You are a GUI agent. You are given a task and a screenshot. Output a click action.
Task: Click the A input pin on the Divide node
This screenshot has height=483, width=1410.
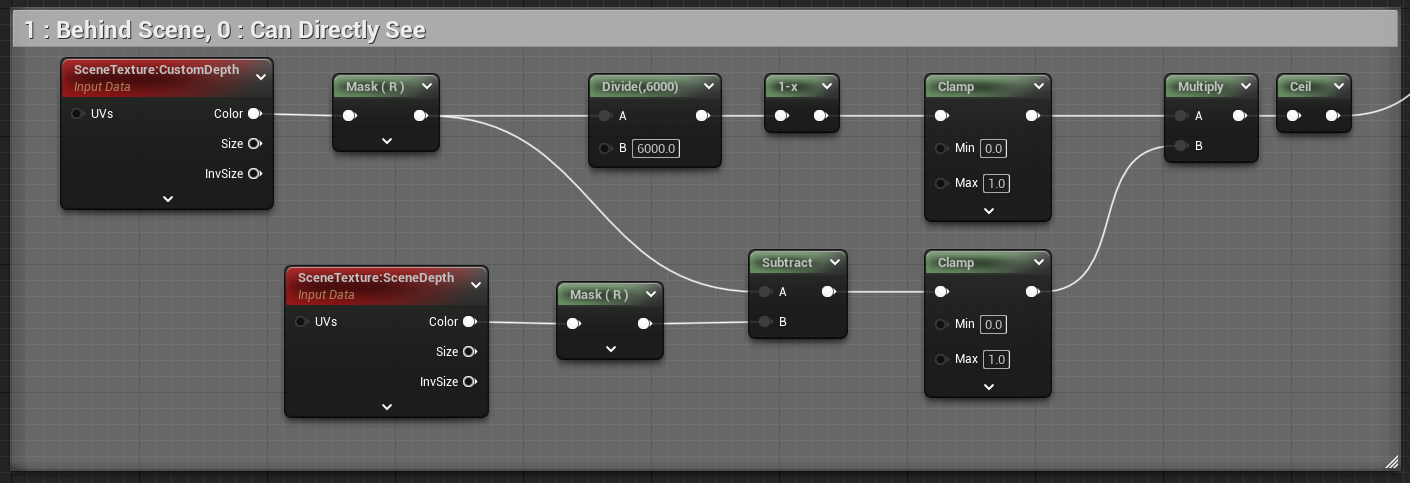(x=605, y=116)
